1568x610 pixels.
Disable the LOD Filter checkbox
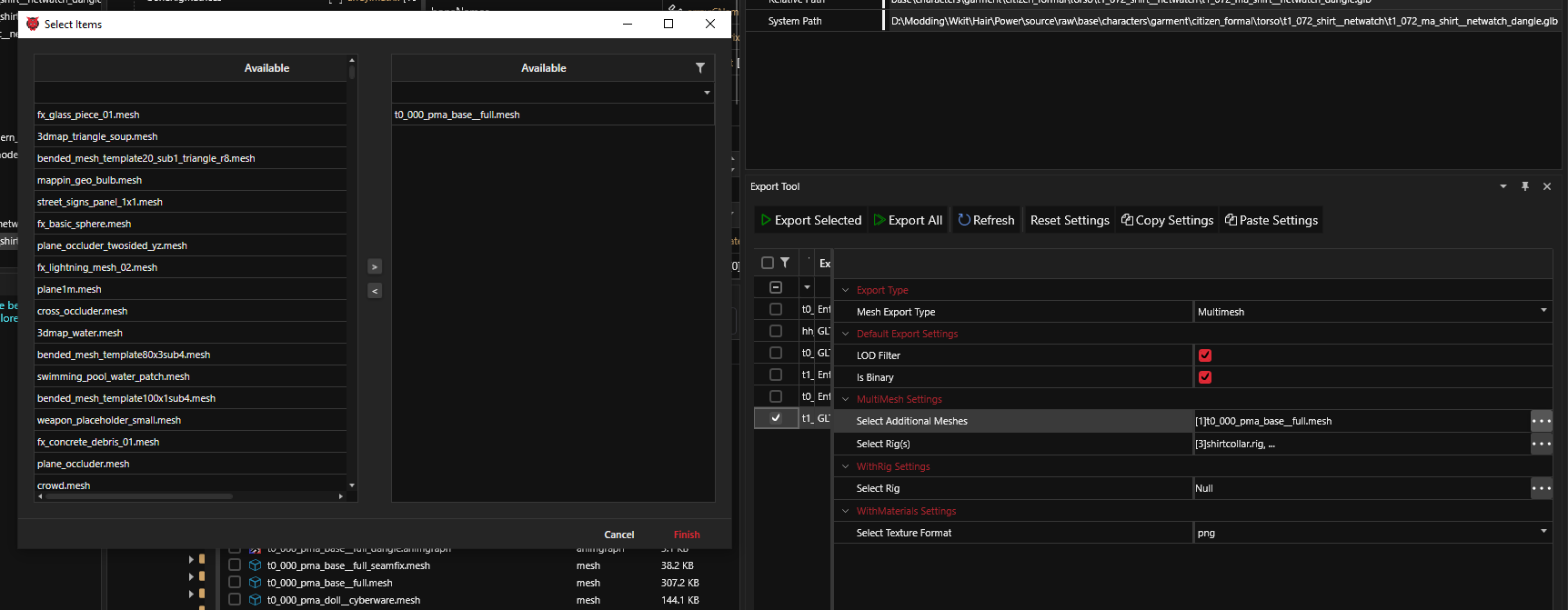click(1205, 355)
